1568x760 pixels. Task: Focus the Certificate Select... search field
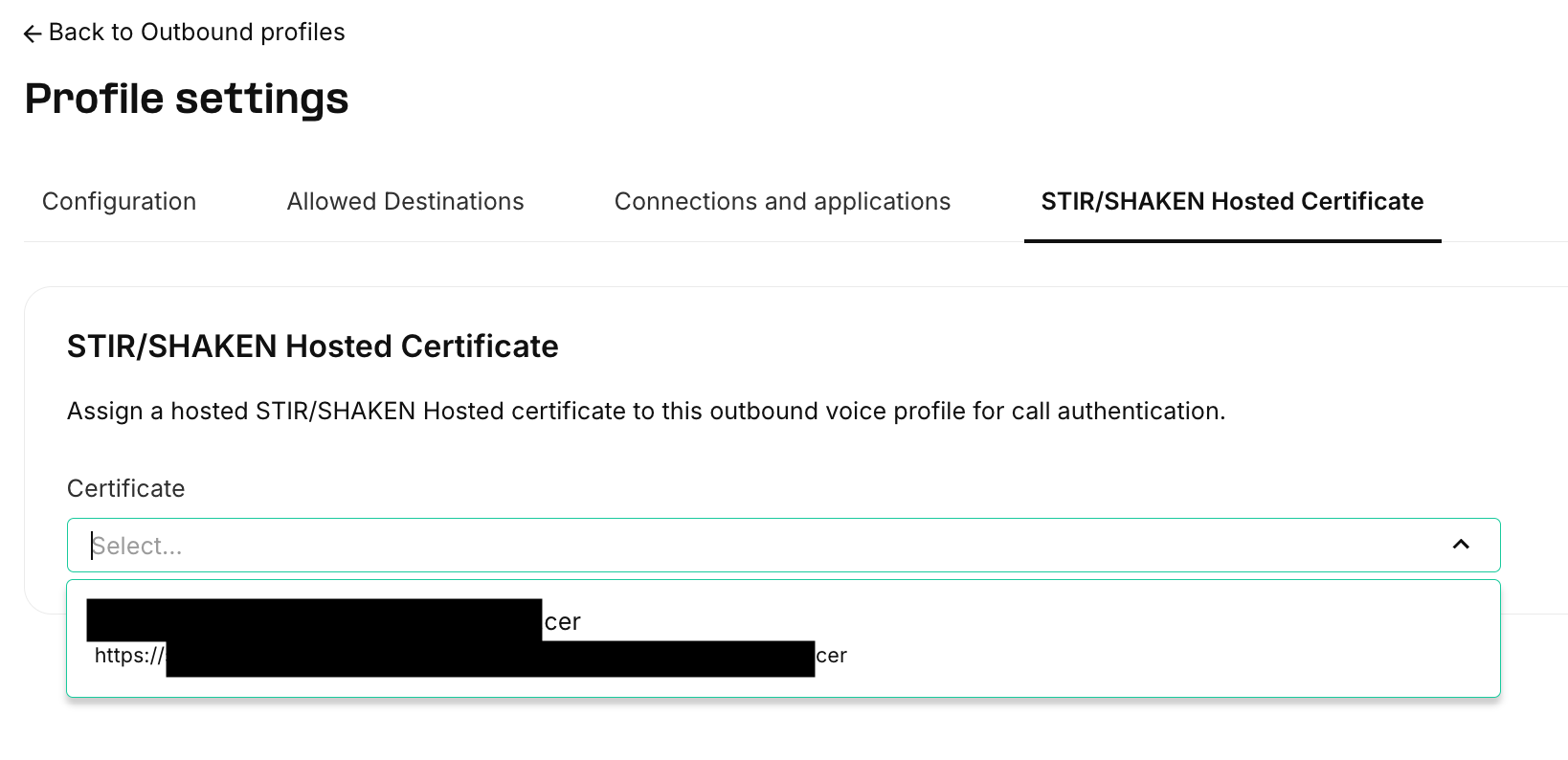[783, 545]
